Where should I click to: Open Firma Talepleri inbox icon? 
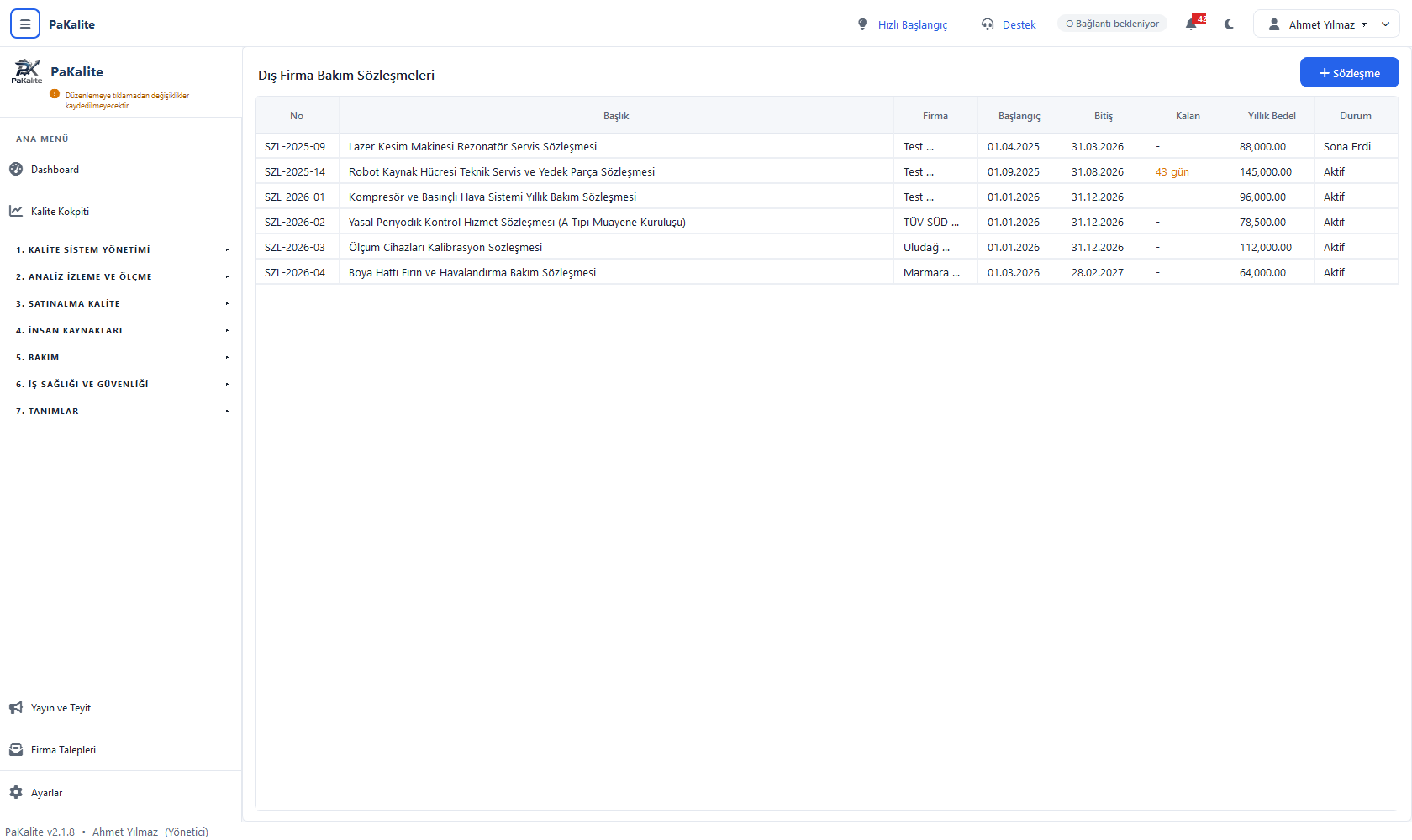click(x=16, y=750)
